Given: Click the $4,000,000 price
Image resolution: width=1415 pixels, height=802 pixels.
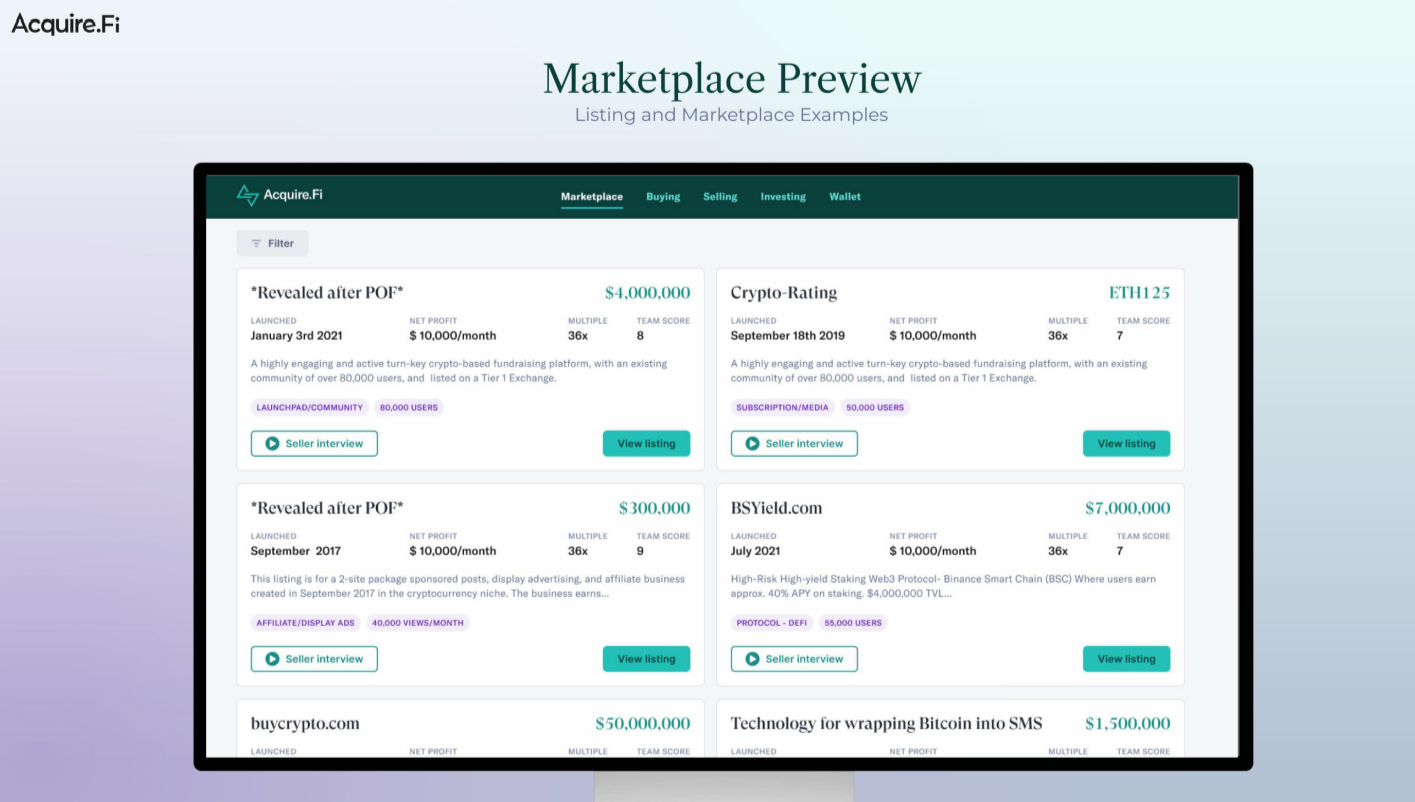Looking at the screenshot, I should click(x=647, y=293).
